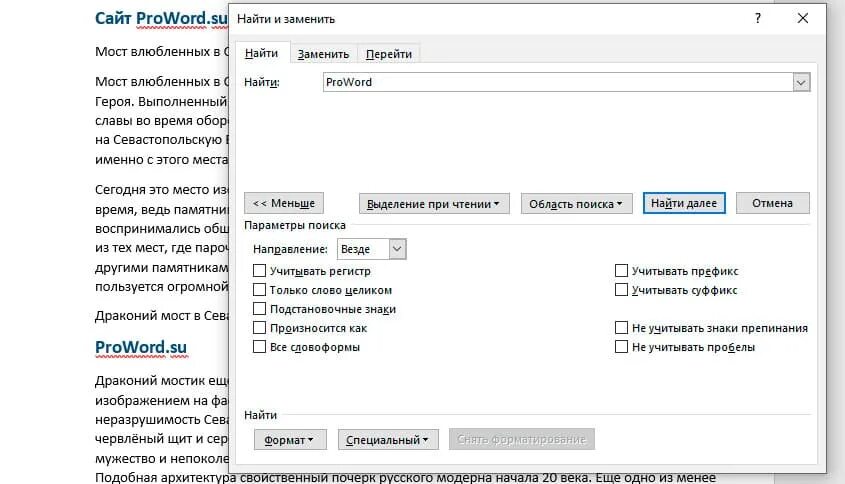Viewport: 845px width, 484px height.
Task: Click the Сайт ProWord.su document title
Action: pos(161,18)
